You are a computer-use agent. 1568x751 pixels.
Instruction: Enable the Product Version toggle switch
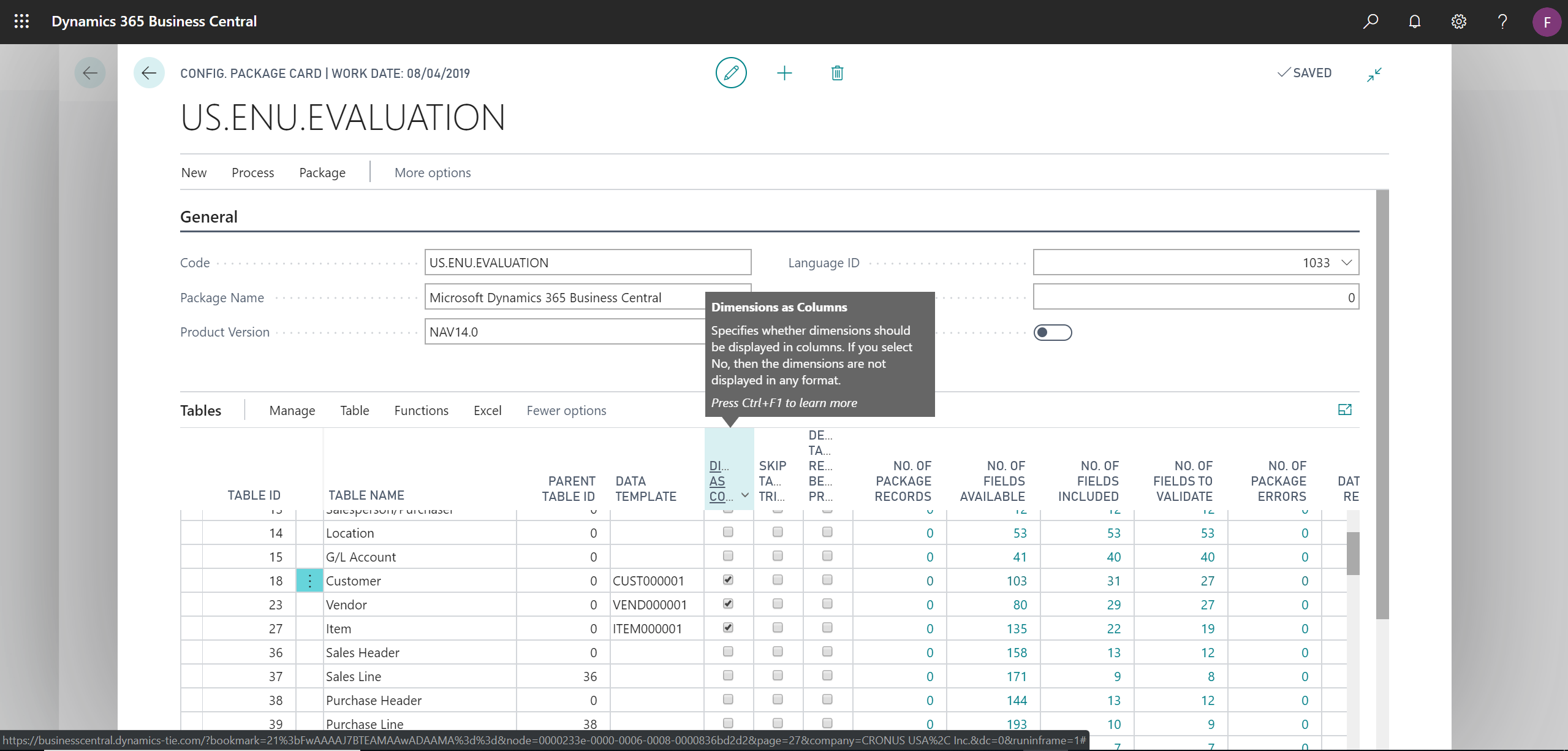coord(1053,332)
